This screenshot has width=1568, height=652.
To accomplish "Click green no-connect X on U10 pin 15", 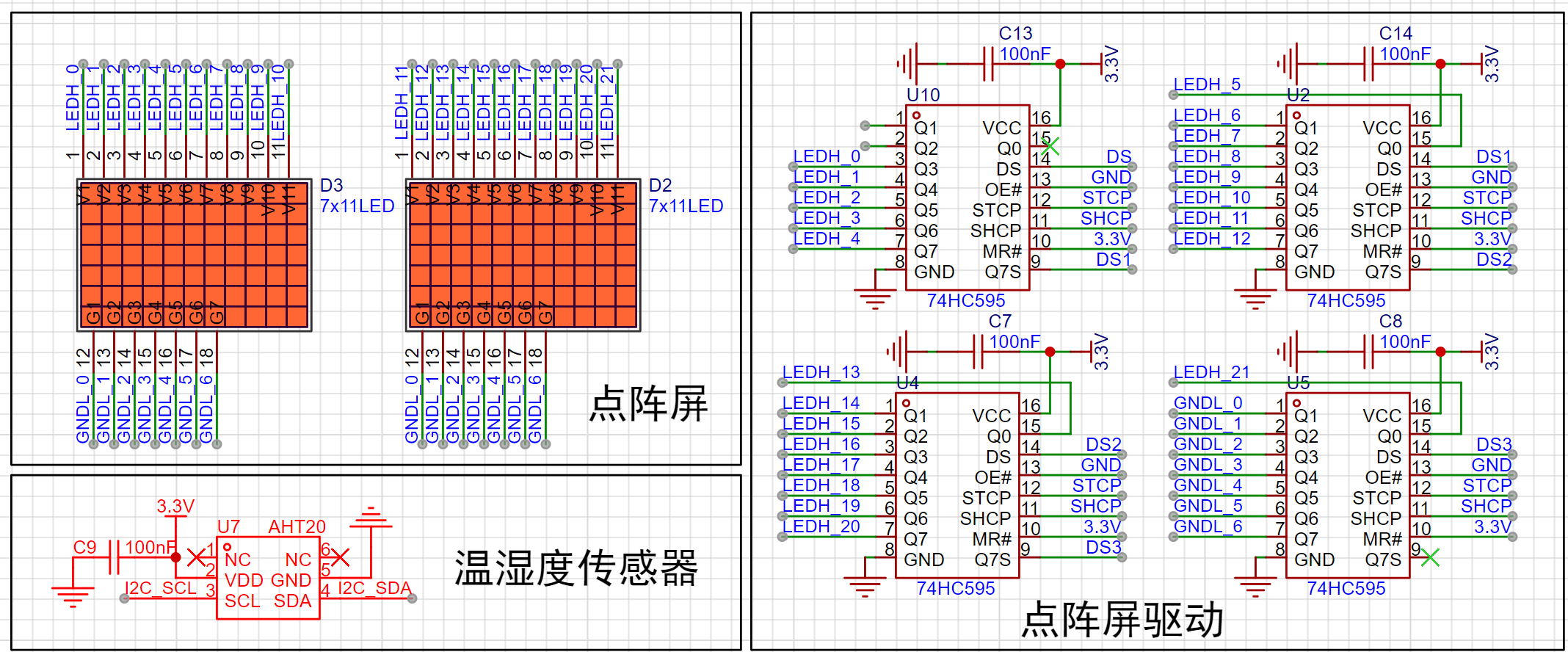I will [1050, 146].
